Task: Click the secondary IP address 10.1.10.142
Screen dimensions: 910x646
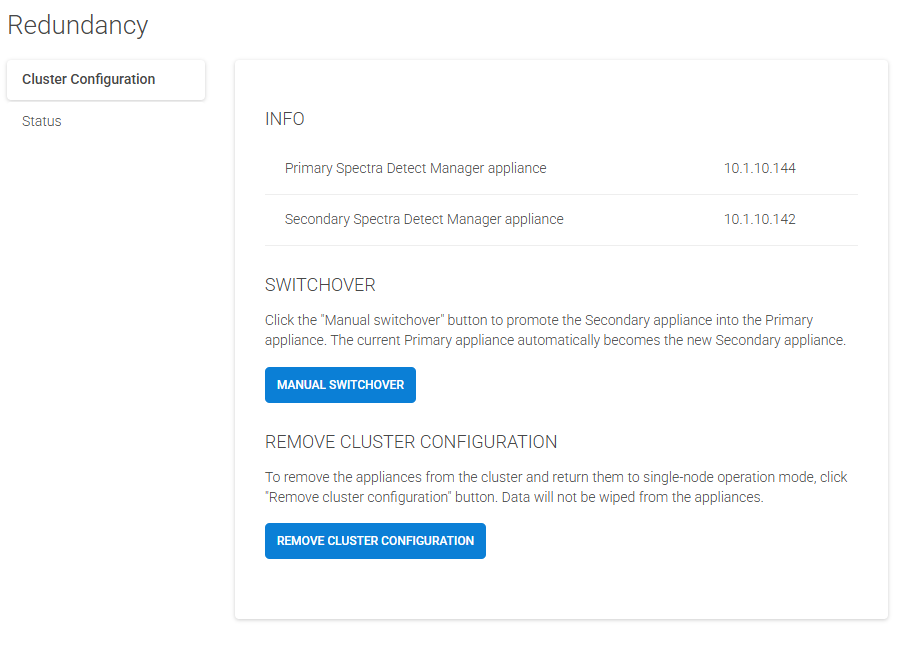Action: (x=759, y=219)
